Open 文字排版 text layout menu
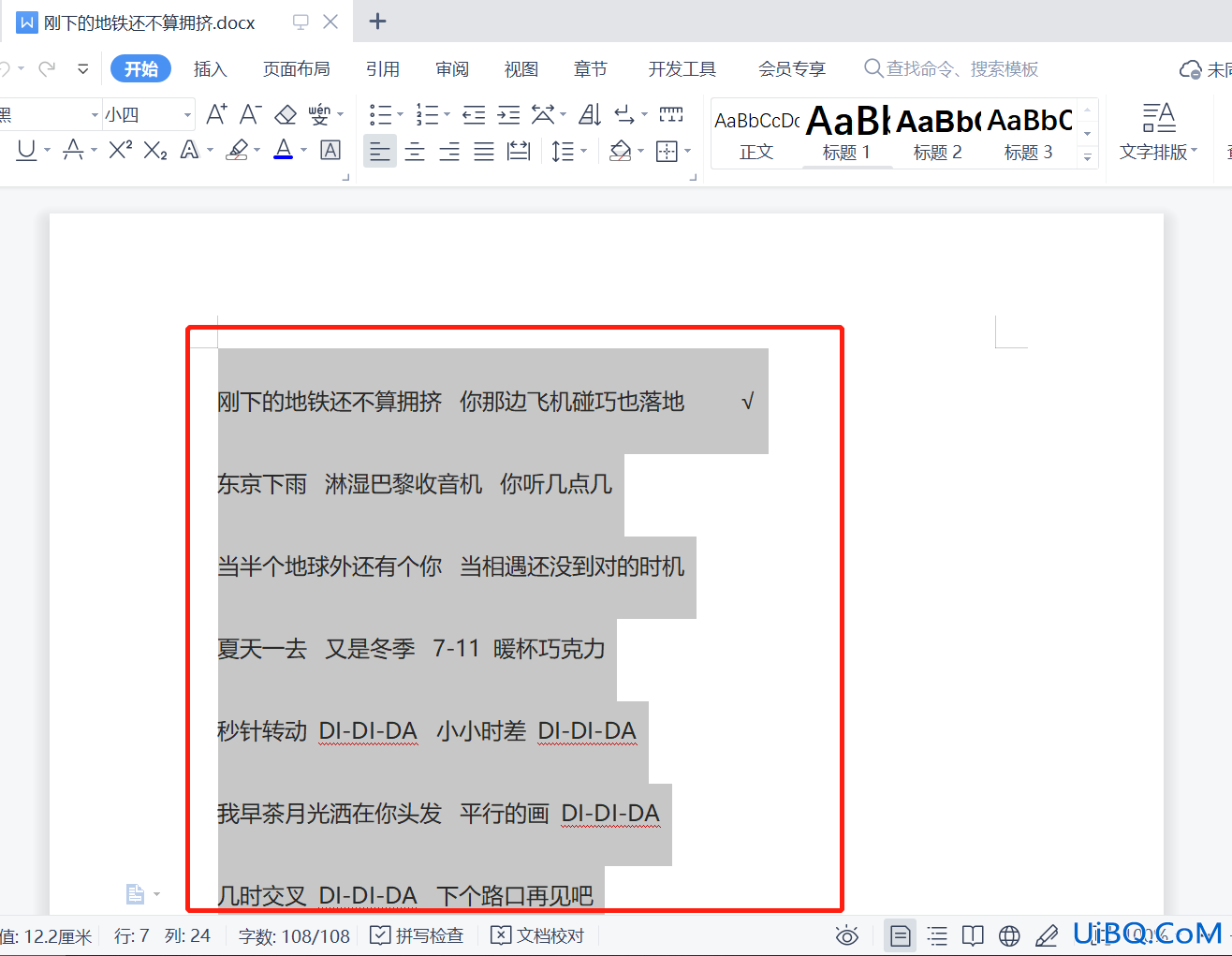Image resolution: width=1232 pixels, height=956 pixels. pos(1158,132)
